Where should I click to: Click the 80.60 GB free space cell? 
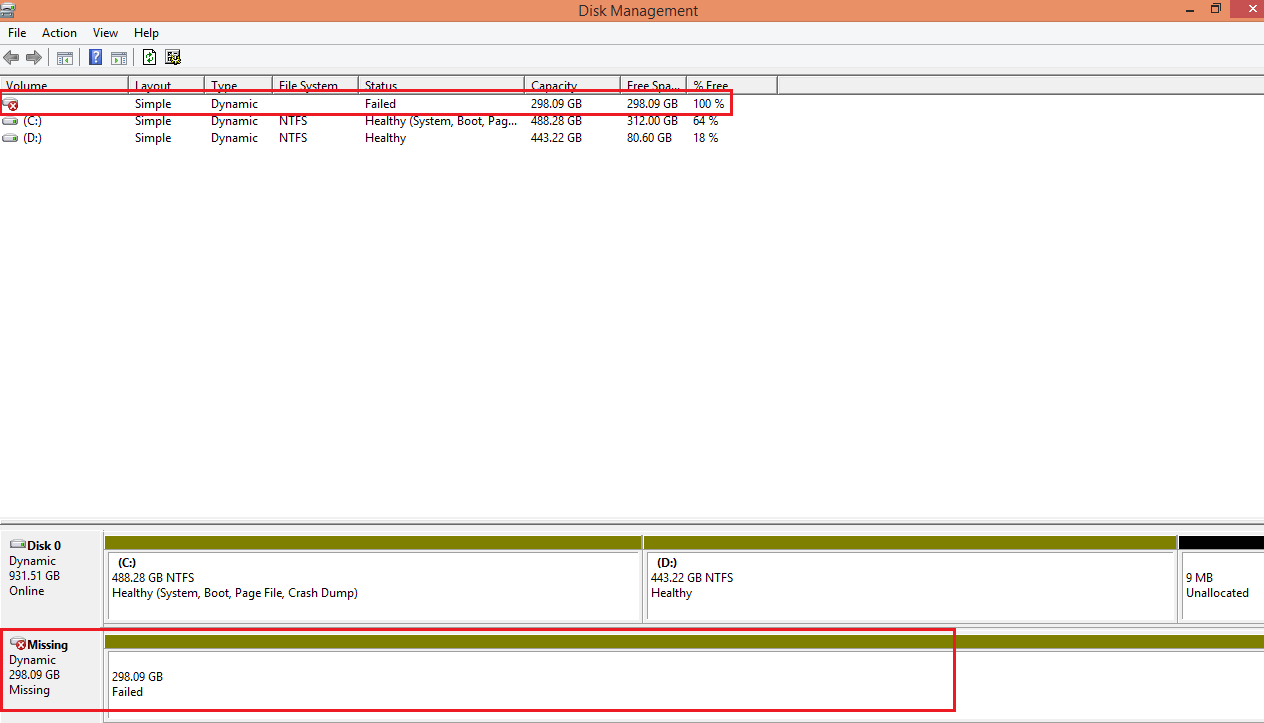(649, 138)
